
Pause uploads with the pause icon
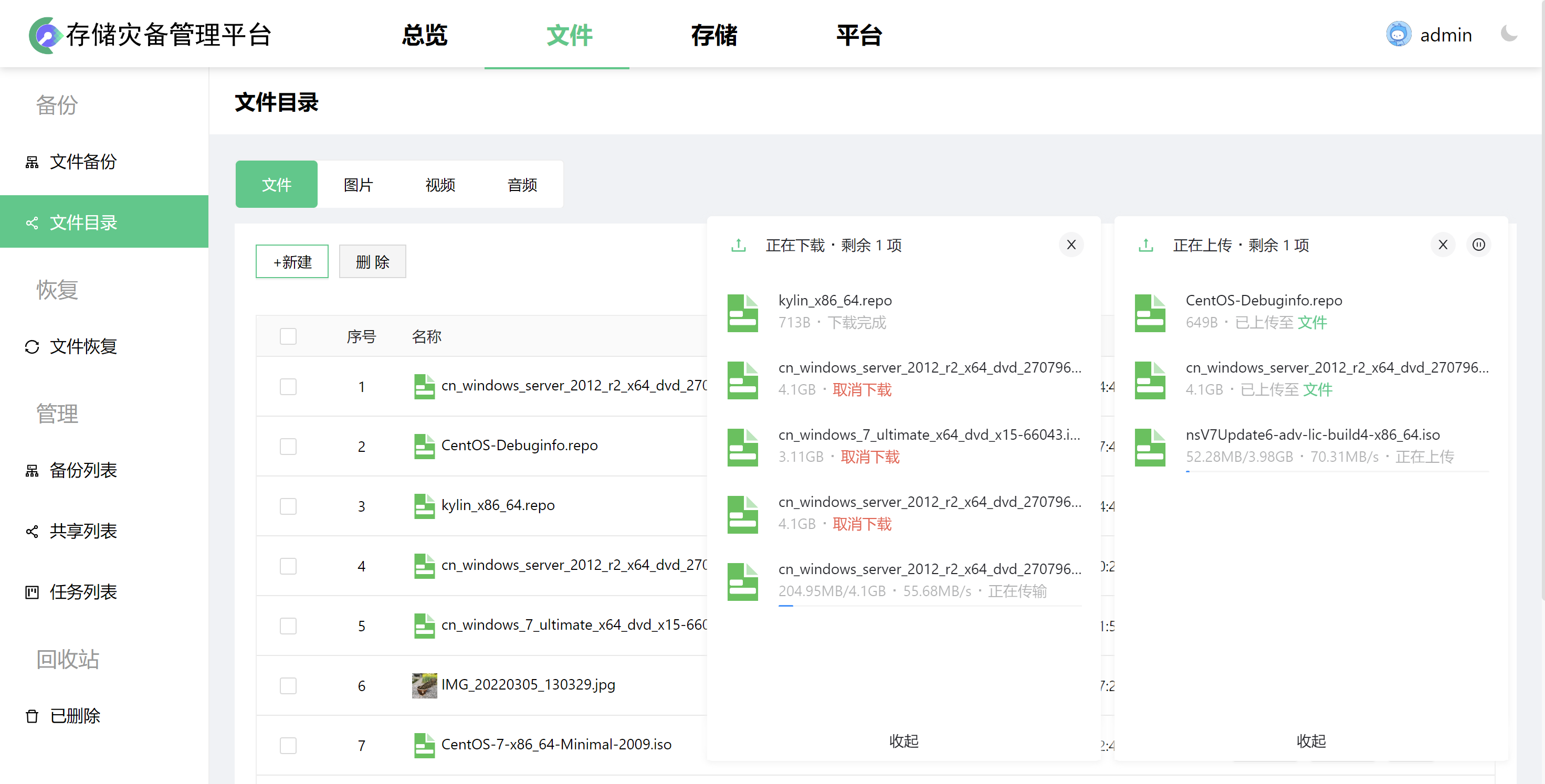tap(1478, 245)
